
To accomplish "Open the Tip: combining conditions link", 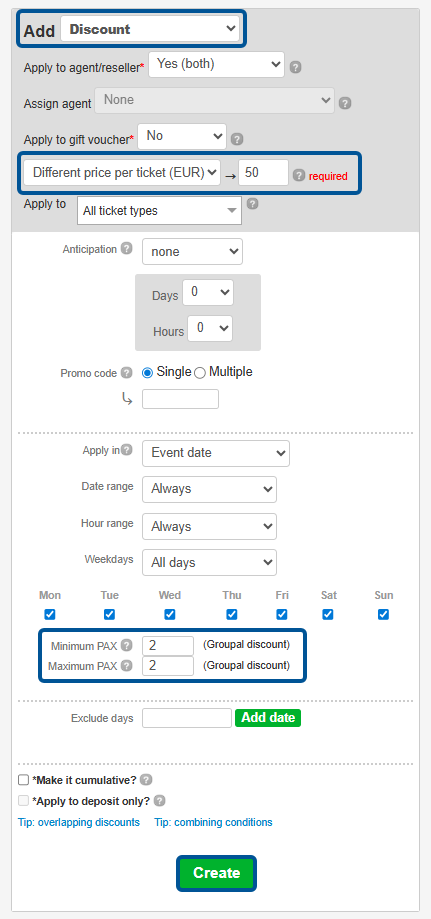I will click(x=213, y=822).
